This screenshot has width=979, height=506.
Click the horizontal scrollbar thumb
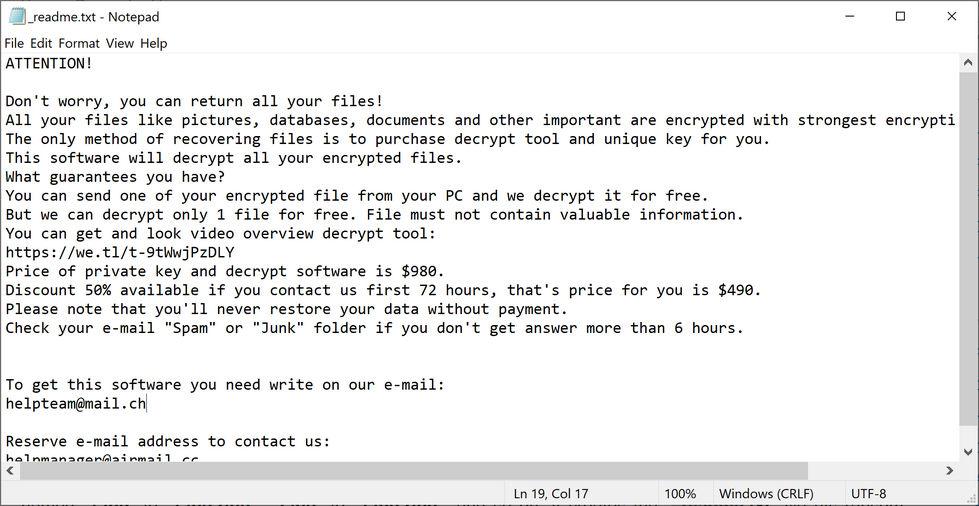click(x=412, y=470)
